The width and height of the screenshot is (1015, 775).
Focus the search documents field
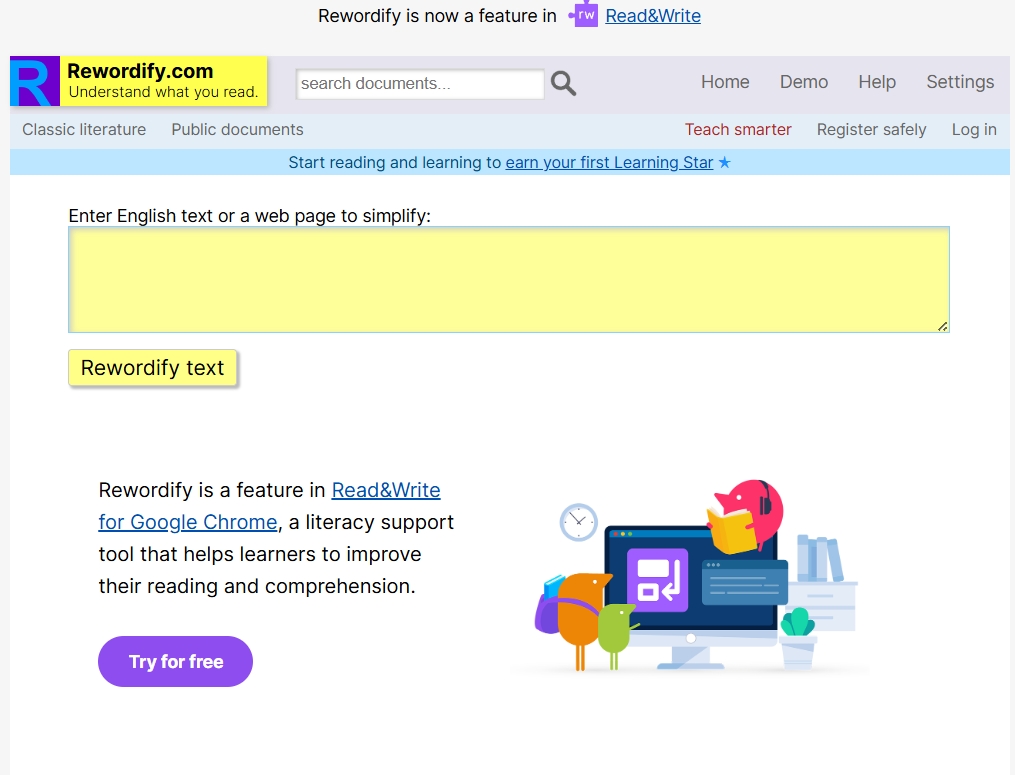419,84
